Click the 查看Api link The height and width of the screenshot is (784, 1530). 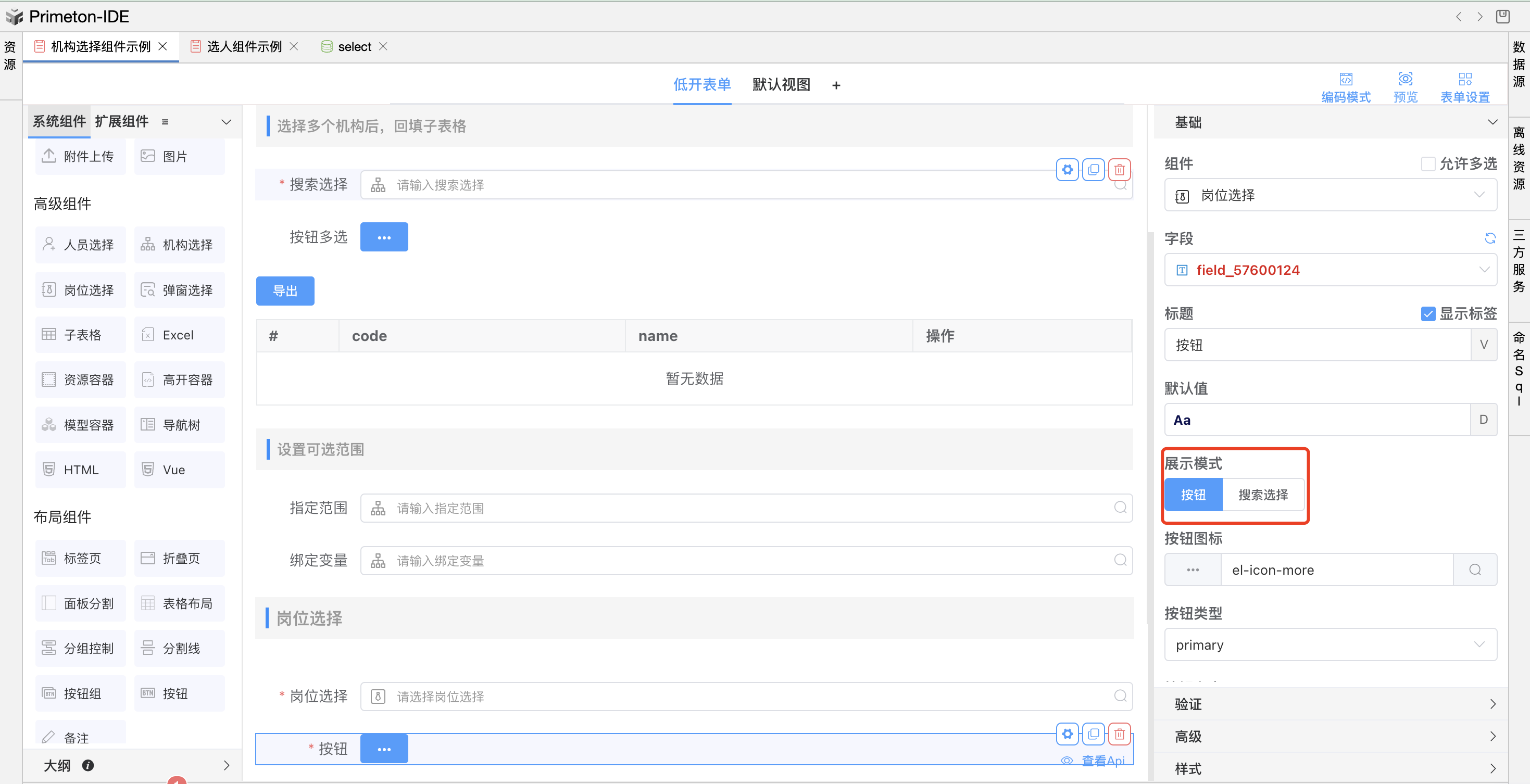1102,761
